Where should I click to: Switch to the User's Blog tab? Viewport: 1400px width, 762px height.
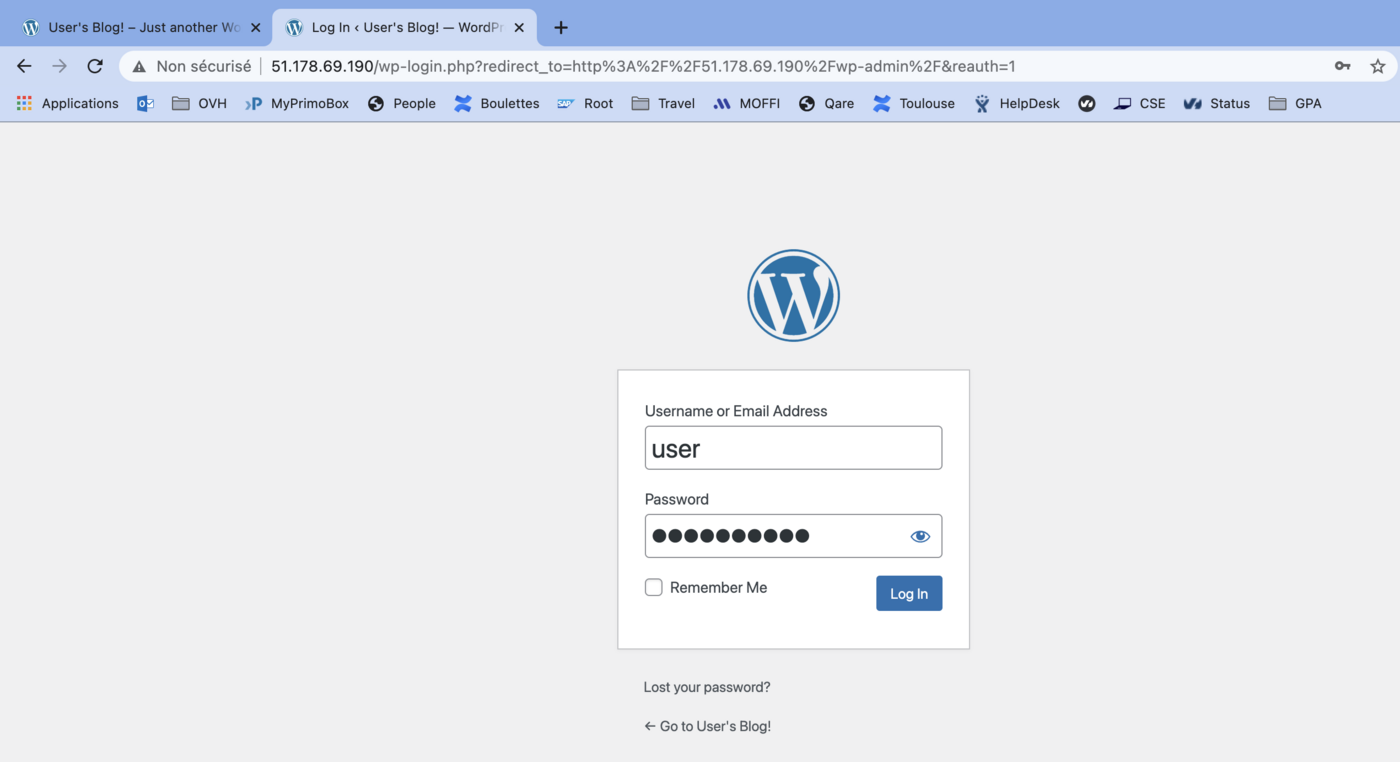tap(130, 27)
